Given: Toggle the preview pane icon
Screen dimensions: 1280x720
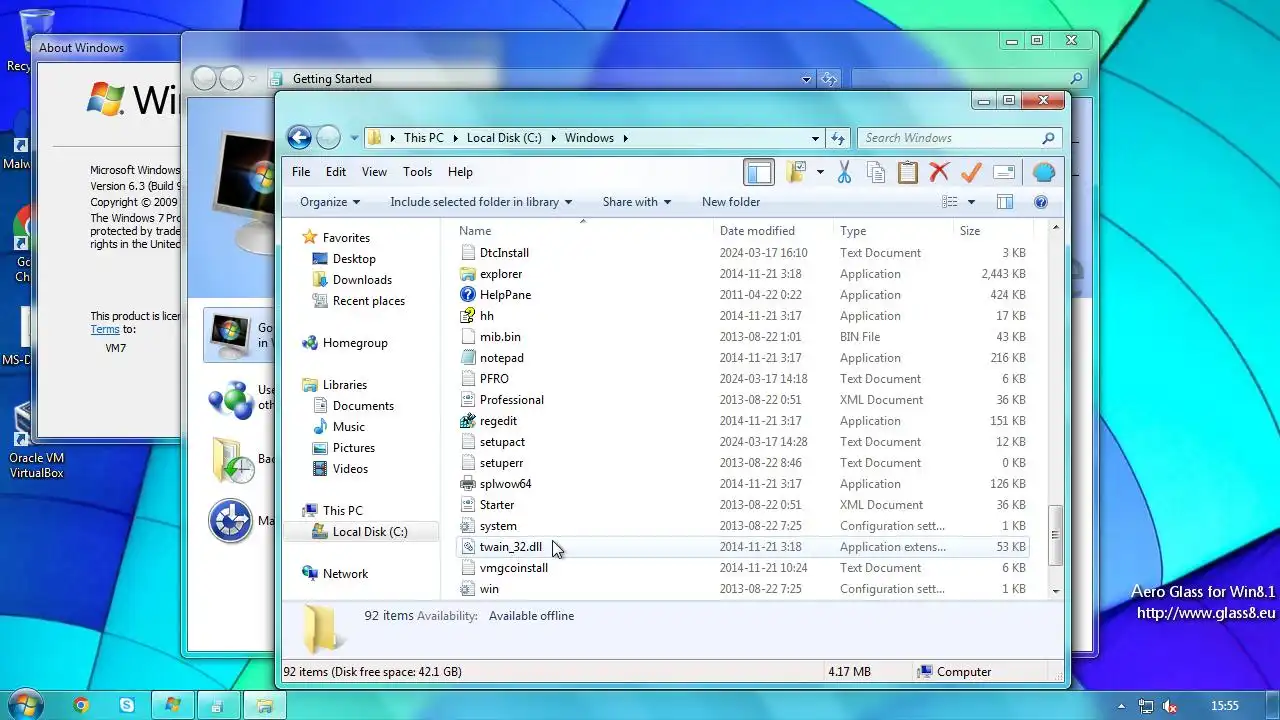Looking at the screenshot, I should pyautogui.click(x=1005, y=202).
